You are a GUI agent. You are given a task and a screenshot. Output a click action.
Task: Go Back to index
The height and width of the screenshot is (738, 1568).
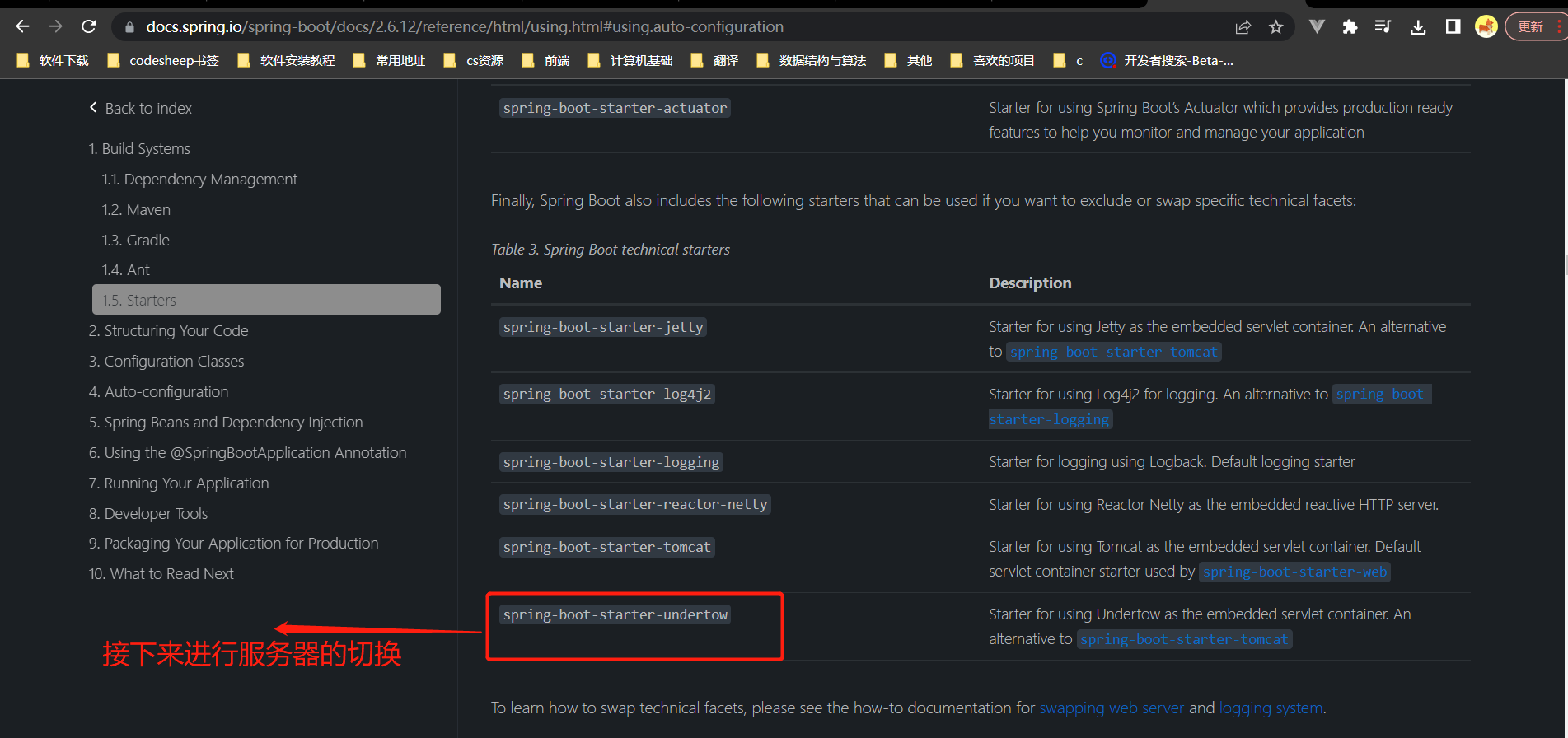click(141, 108)
